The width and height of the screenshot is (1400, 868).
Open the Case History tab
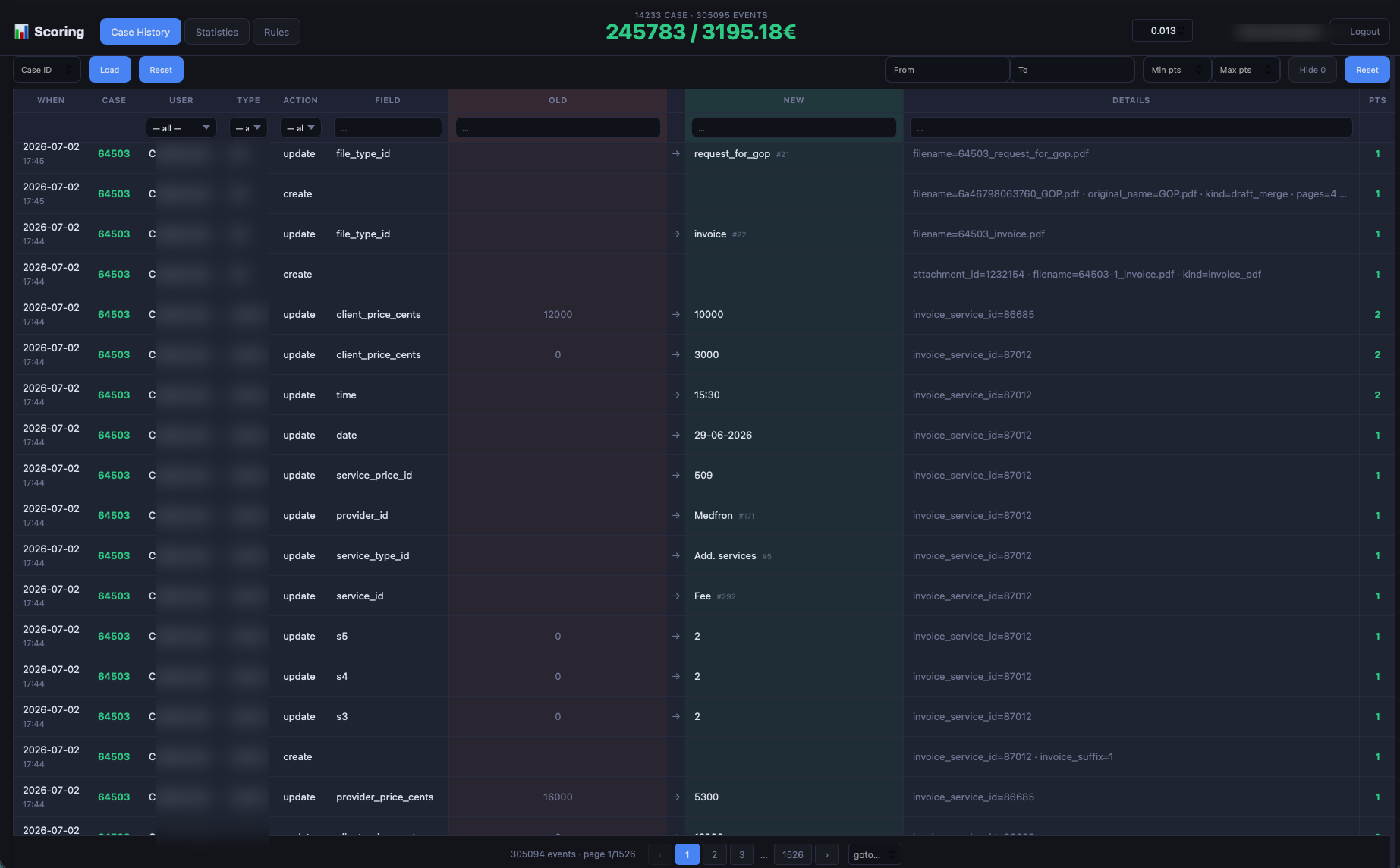(140, 32)
